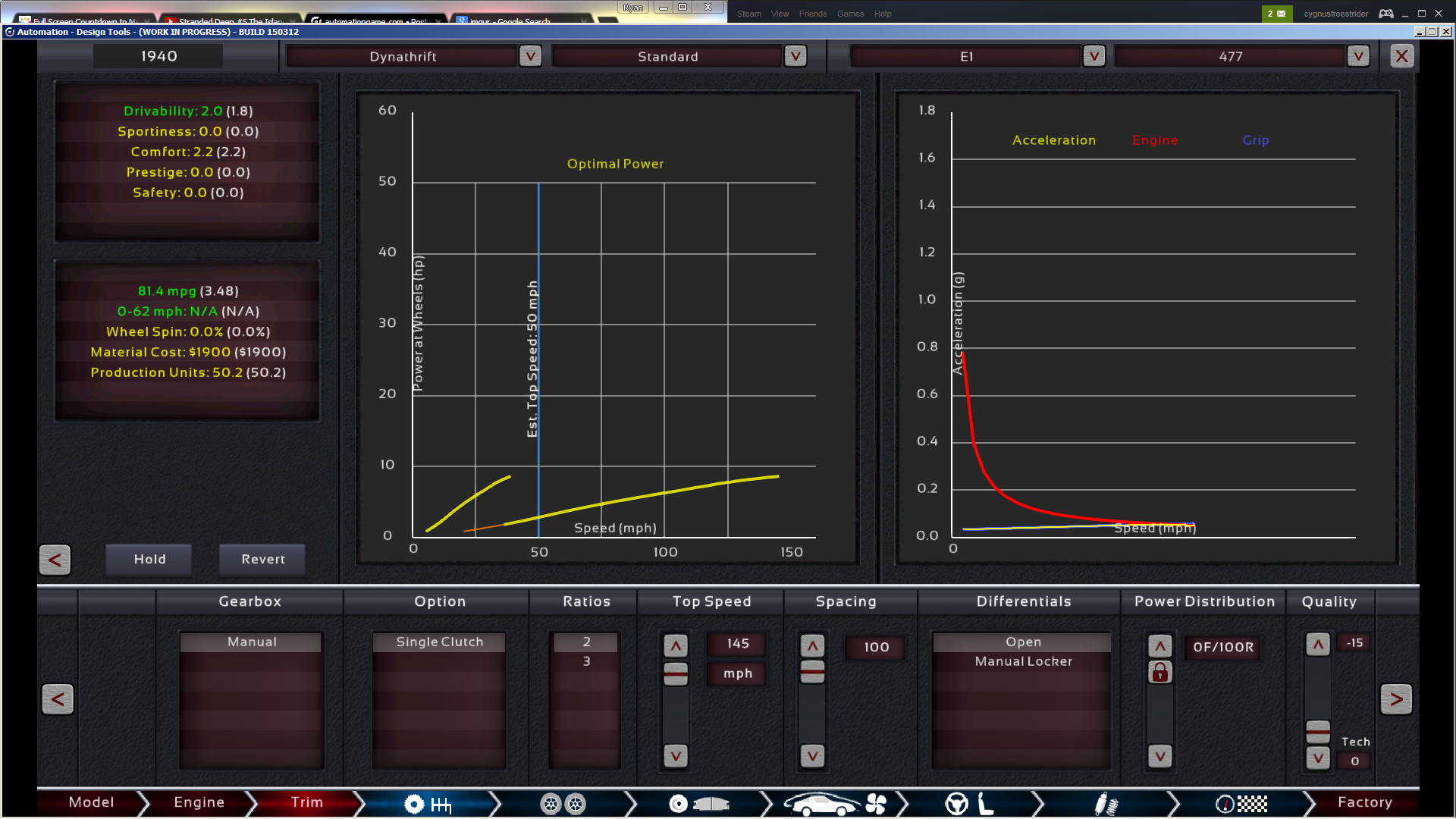This screenshot has width=1456, height=819.
Task: Select 3 gear ratios
Action: coord(586,662)
